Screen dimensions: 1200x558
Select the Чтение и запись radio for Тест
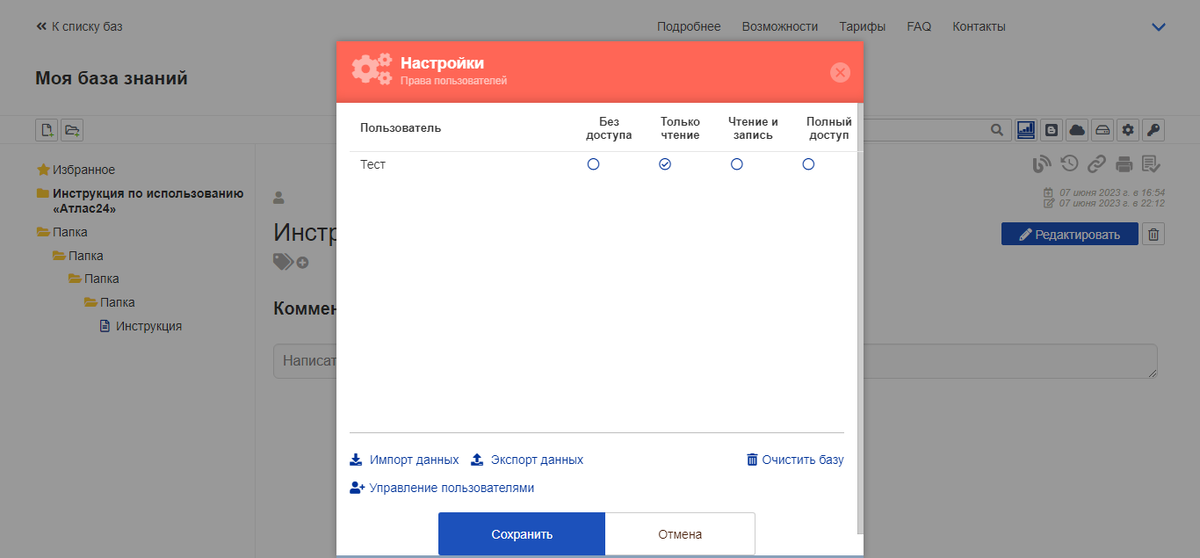pyautogui.click(x=737, y=164)
